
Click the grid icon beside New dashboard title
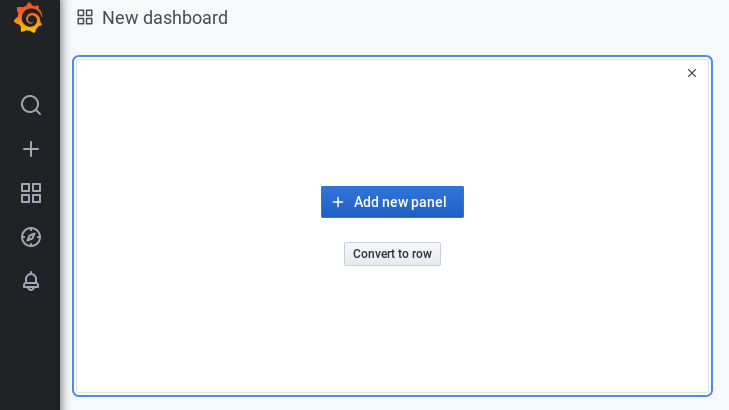85,18
